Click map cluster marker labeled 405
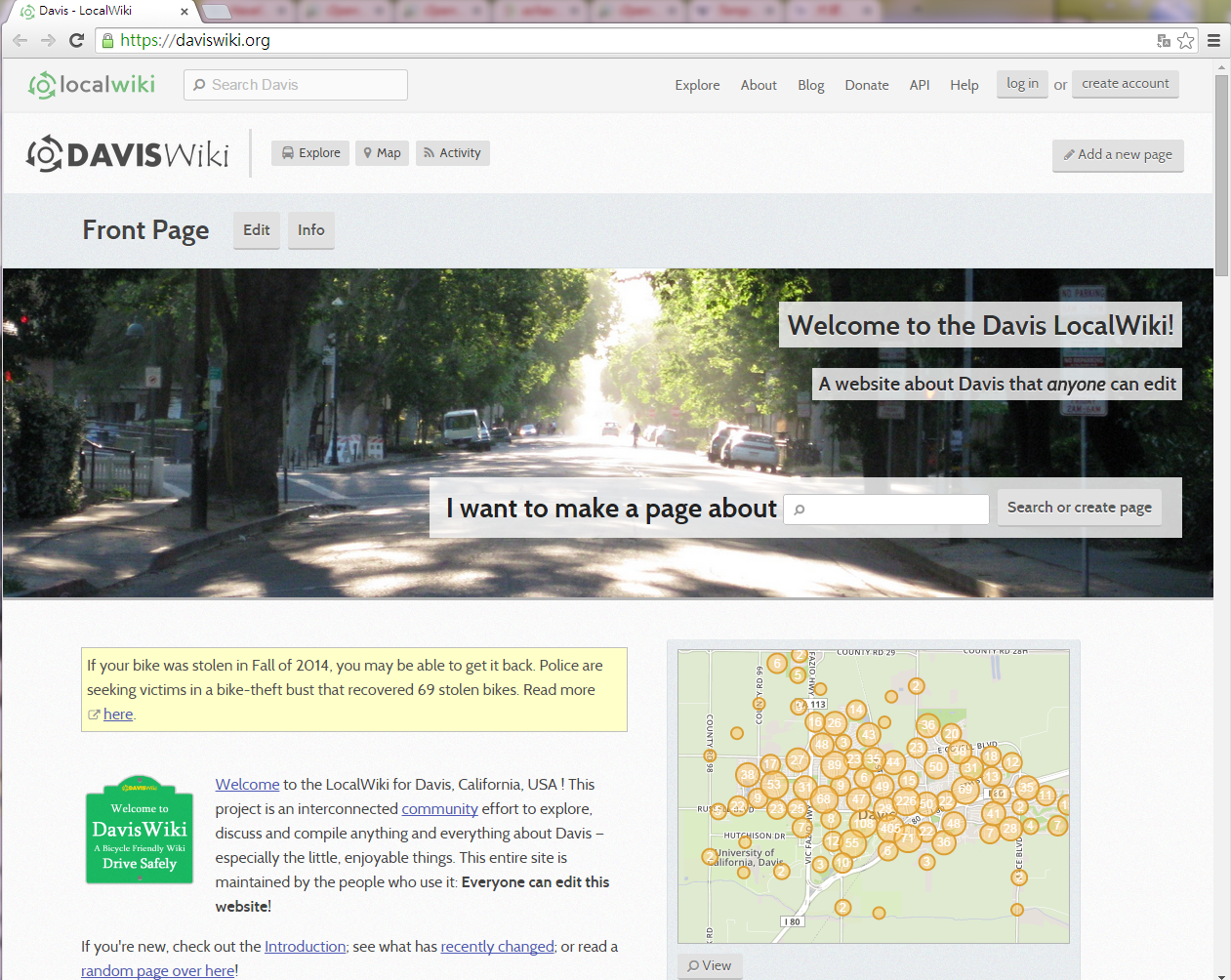The image size is (1231, 980). (x=889, y=828)
